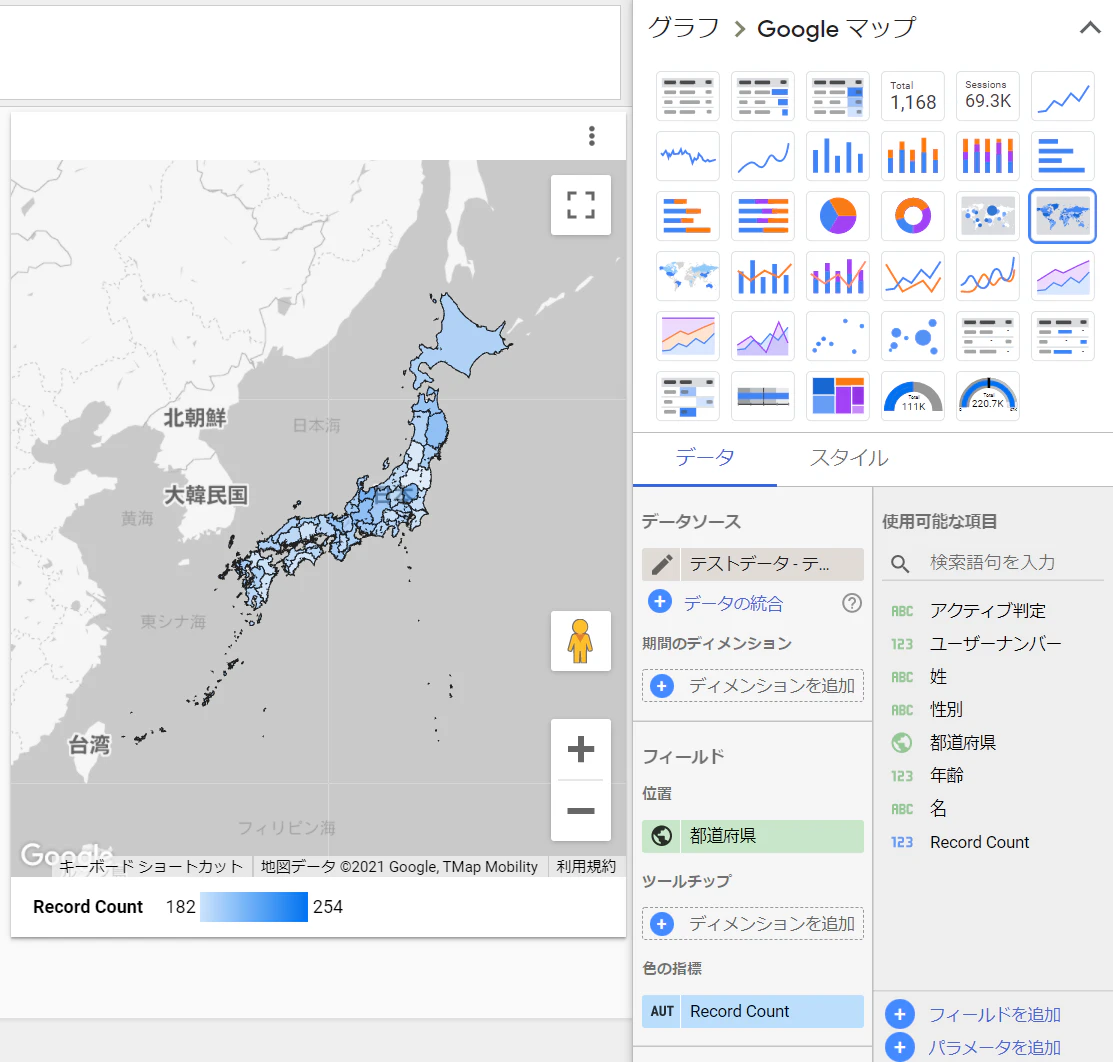Click the グラフ breadcrumb
The width and height of the screenshot is (1113, 1062).
point(684,28)
